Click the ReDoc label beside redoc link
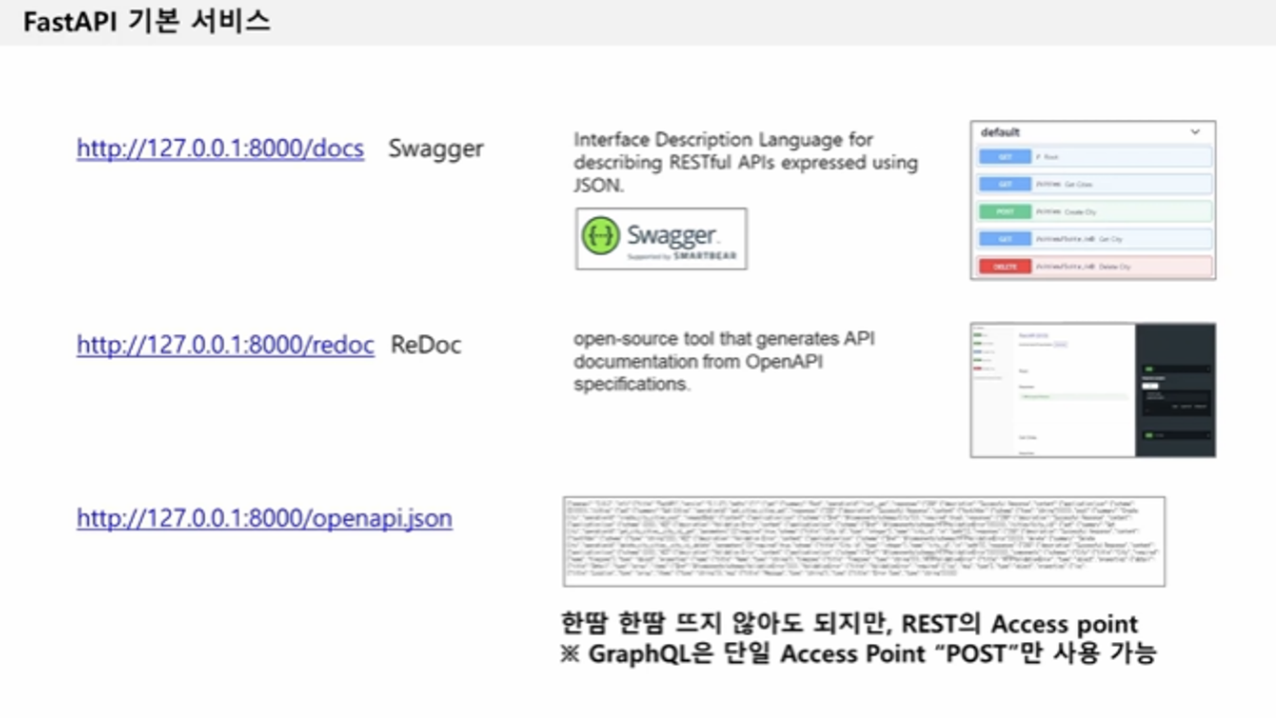1276x718 pixels. point(426,345)
